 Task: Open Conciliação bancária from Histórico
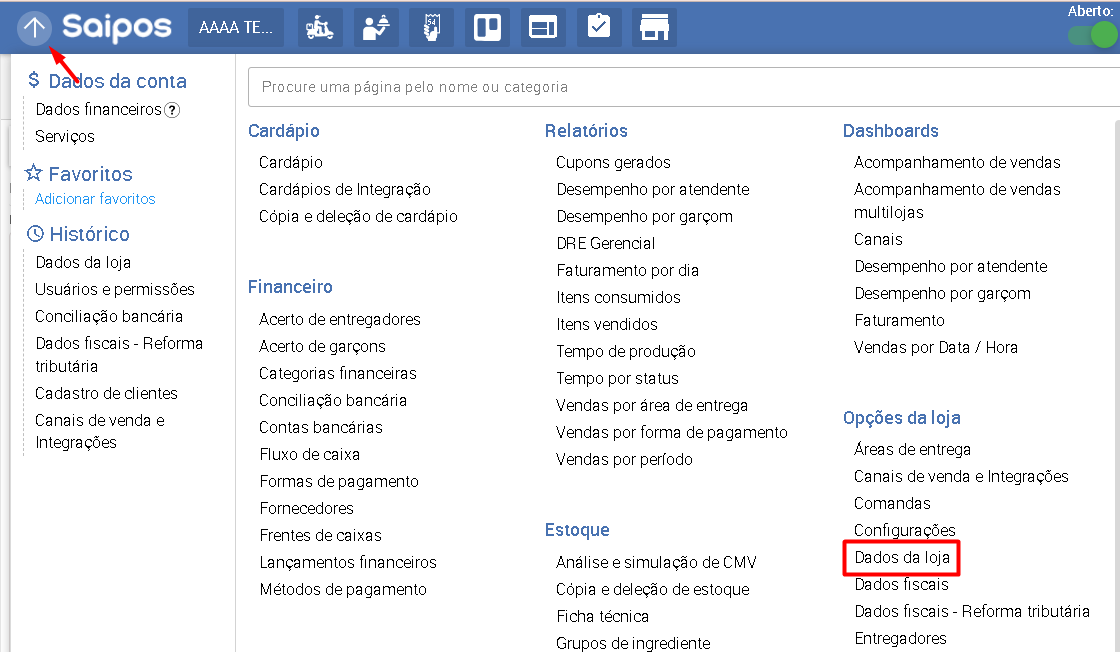109,316
